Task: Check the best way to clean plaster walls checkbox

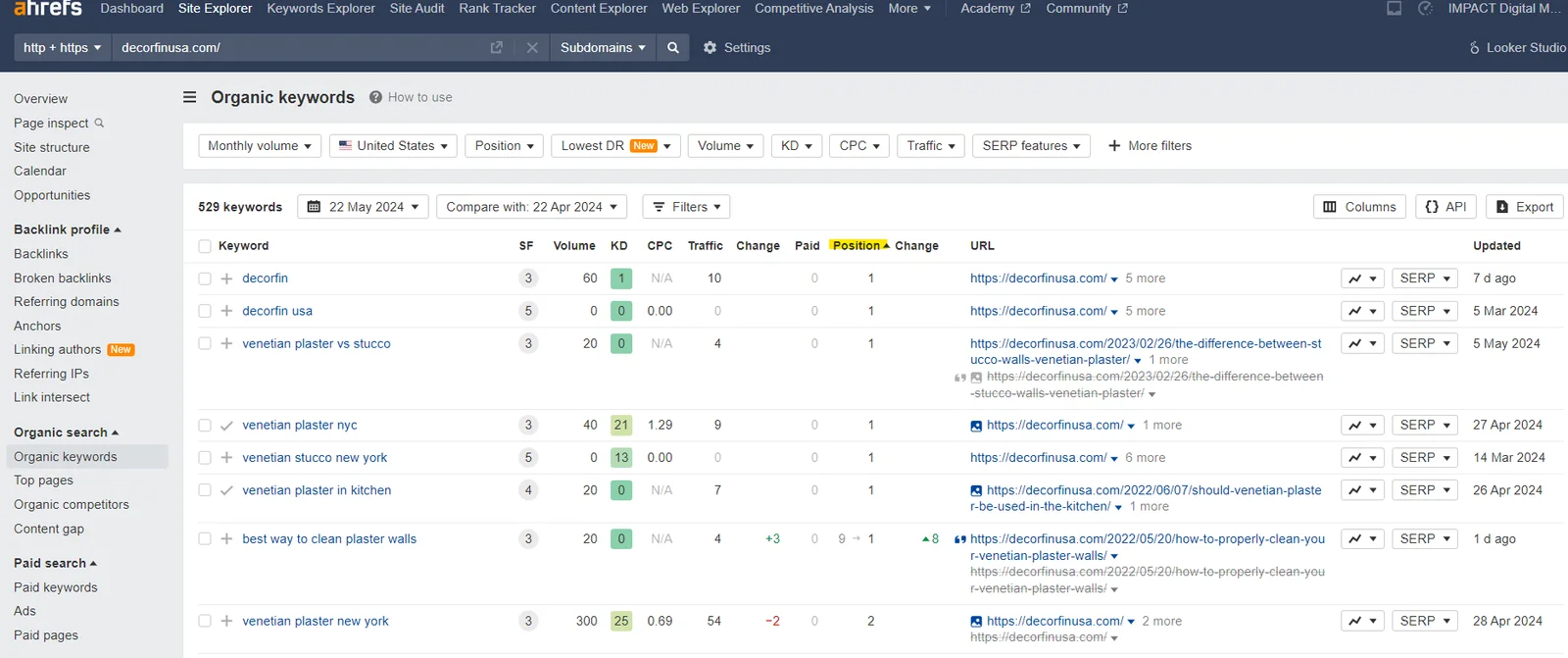Action: 205,539
